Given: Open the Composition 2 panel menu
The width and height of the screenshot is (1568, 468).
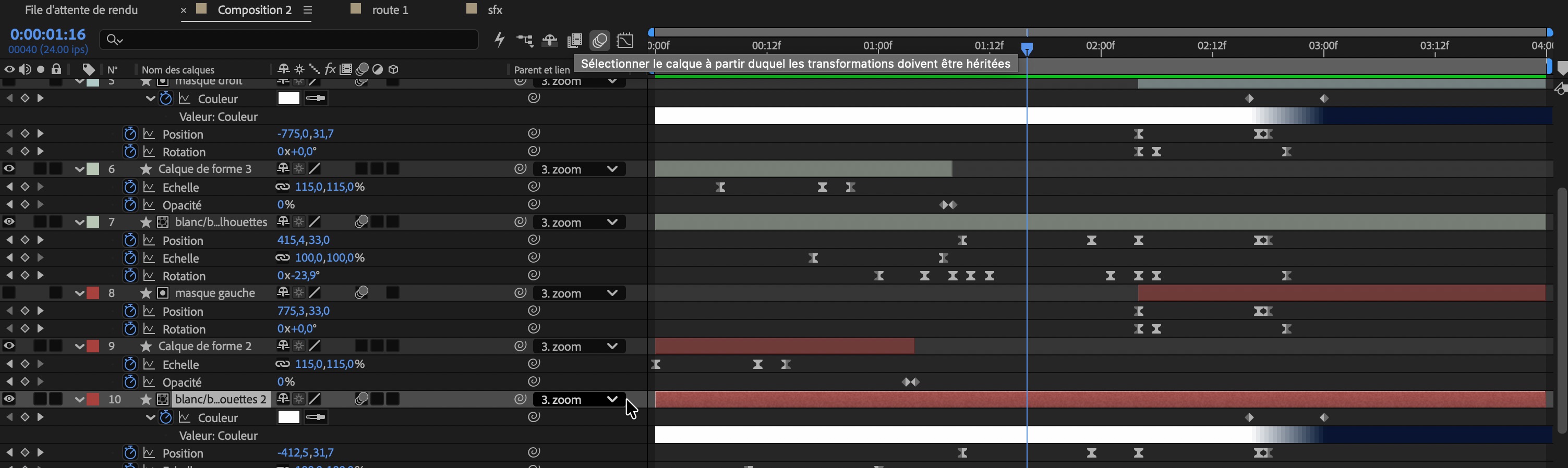Looking at the screenshot, I should click(x=308, y=10).
